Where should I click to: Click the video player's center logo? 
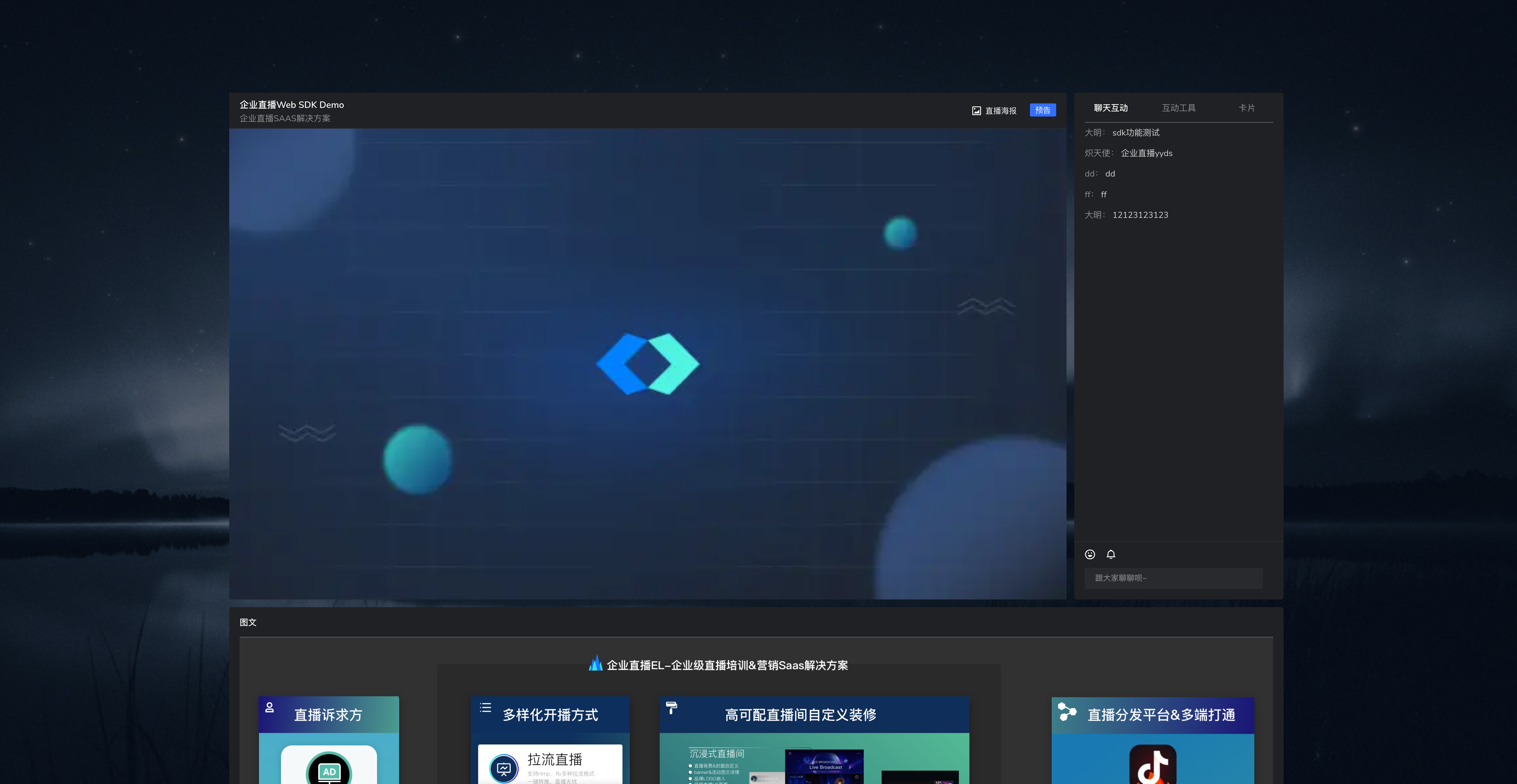pos(647,364)
